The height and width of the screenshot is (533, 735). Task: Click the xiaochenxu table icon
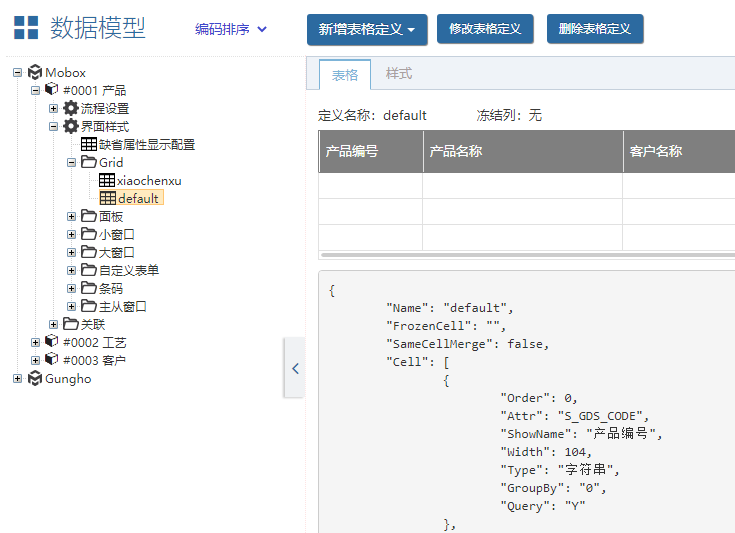tap(107, 181)
